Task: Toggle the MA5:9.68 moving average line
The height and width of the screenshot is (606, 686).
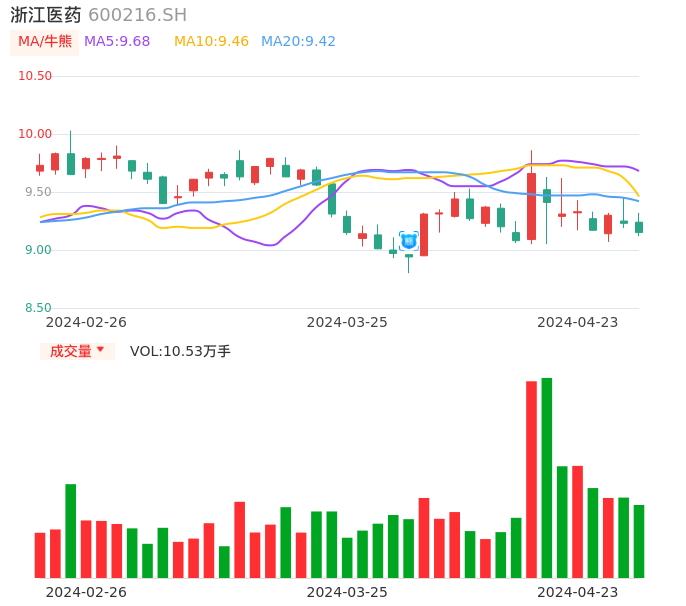Action: click(117, 42)
